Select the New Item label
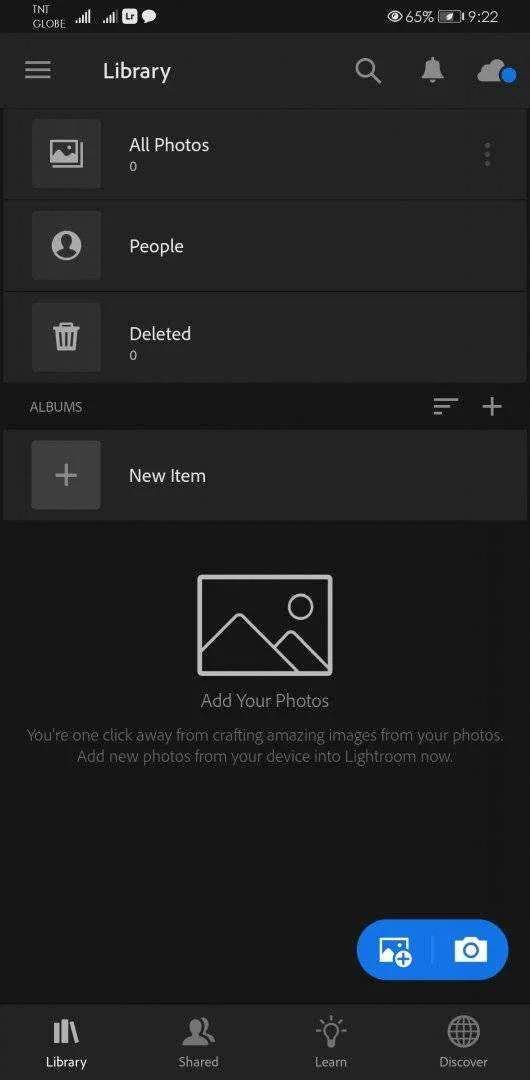The image size is (530, 1080). [167, 475]
